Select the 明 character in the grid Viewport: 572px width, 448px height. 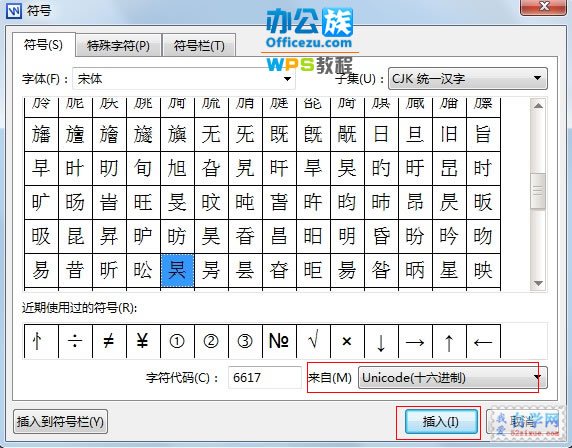pyautogui.click(x=347, y=236)
